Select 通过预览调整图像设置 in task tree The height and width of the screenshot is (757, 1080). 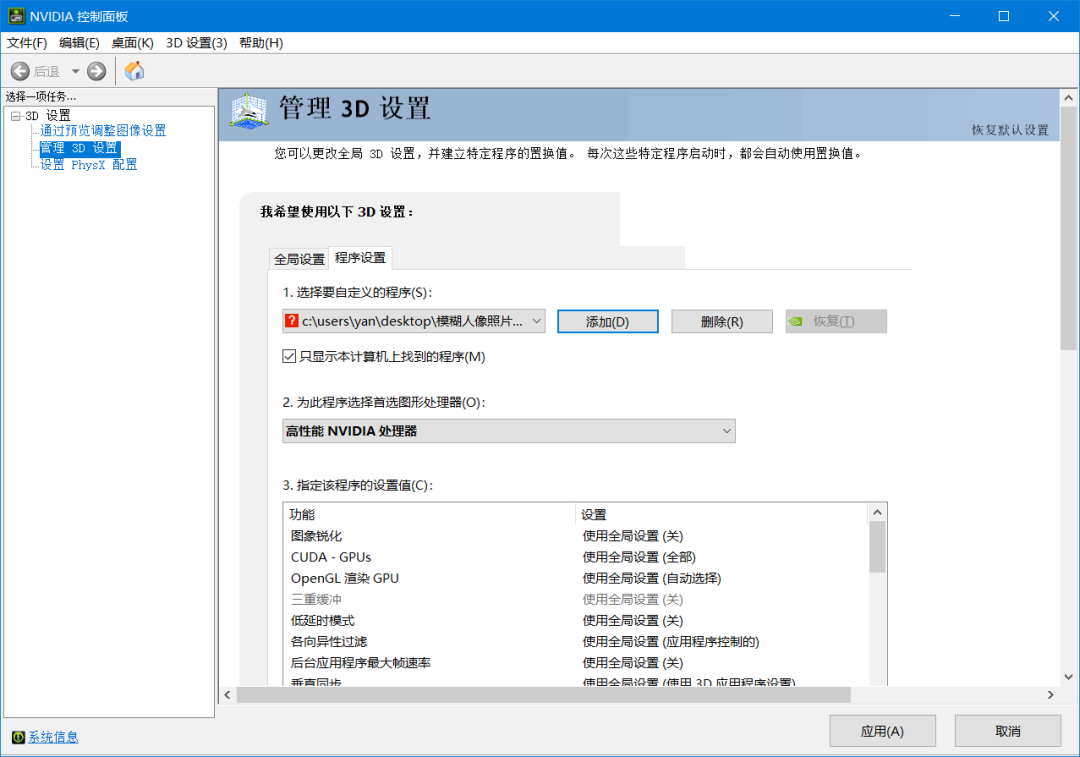pos(103,130)
